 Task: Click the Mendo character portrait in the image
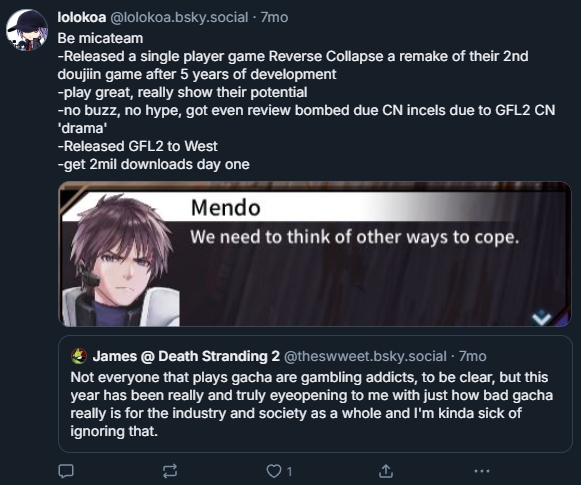click(120, 261)
